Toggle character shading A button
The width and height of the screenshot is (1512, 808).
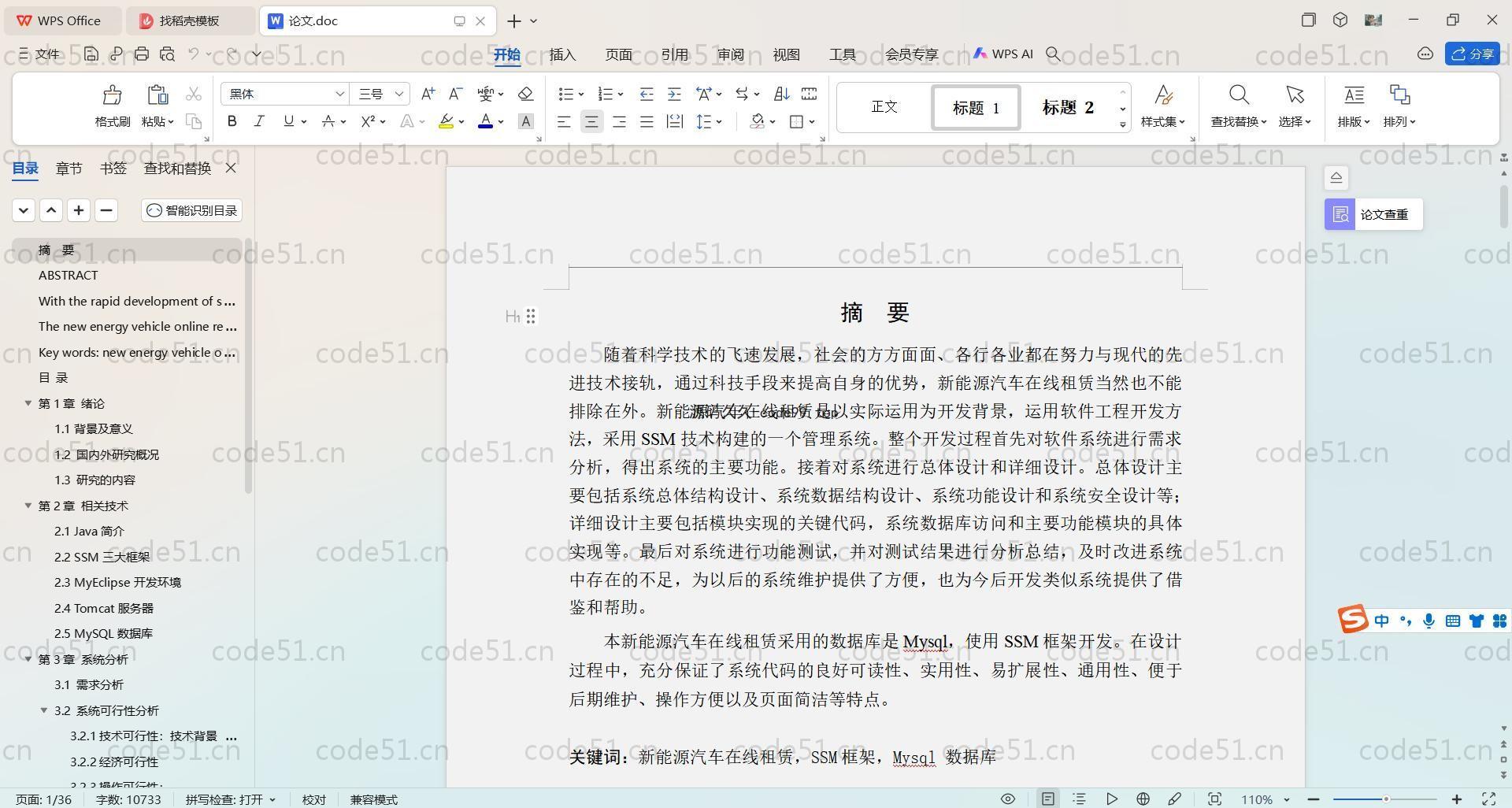tap(526, 121)
